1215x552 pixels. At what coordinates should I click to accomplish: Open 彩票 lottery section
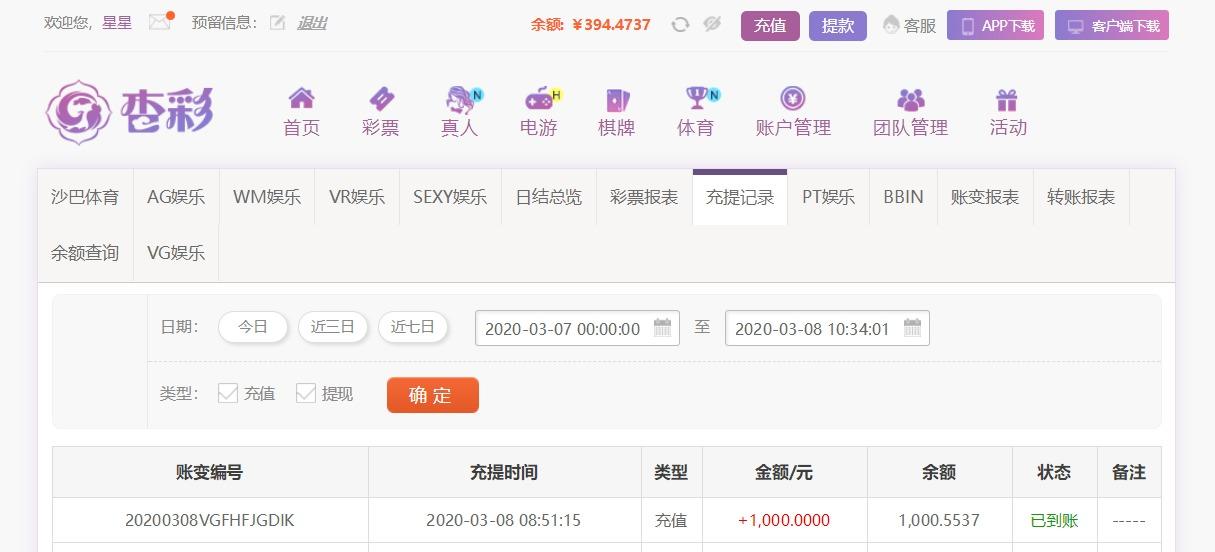click(x=380, y=112)
